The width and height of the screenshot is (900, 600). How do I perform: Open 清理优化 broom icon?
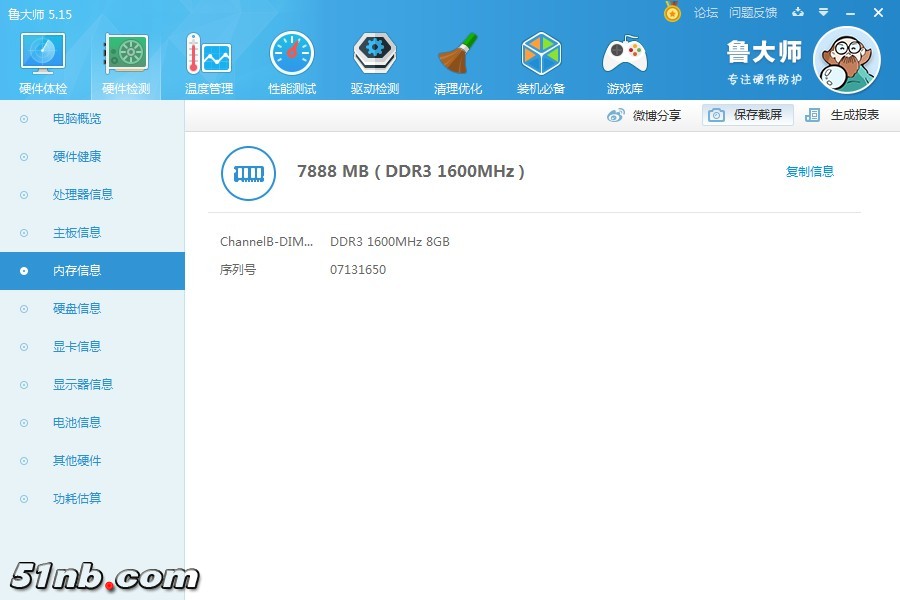pyautogui.click(x=458, y=56)
